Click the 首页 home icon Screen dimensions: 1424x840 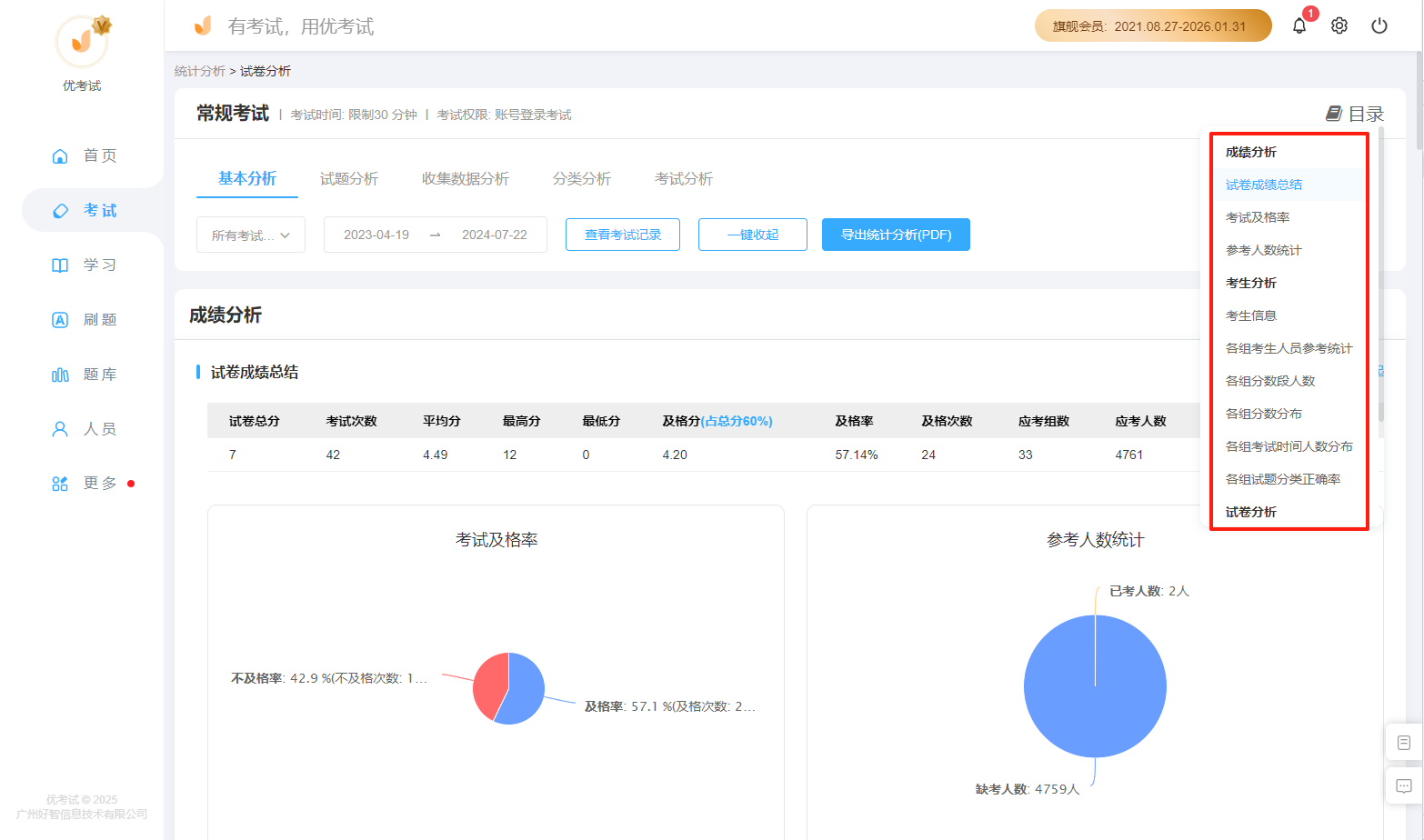tap(60, 155)
